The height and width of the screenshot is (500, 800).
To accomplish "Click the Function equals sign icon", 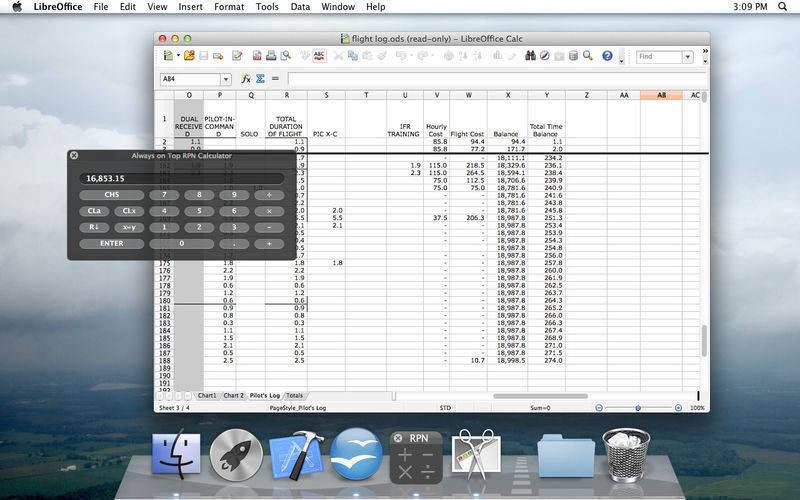I will [276, 79].
